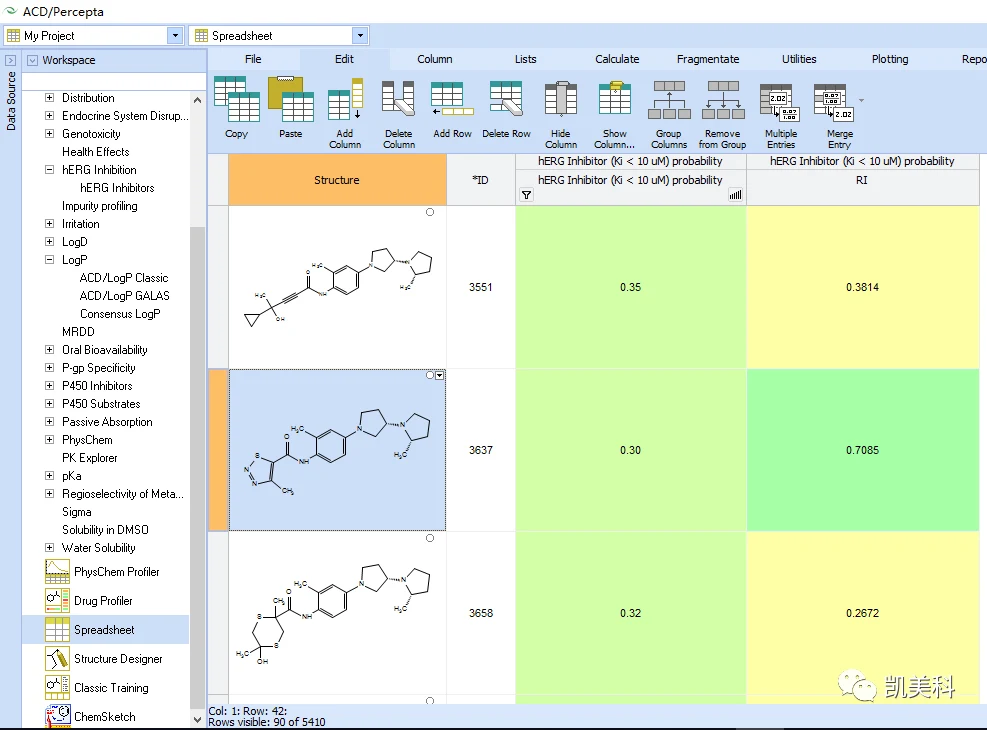
Task: Click the Structure column header
Action: (x=337, y=180)
